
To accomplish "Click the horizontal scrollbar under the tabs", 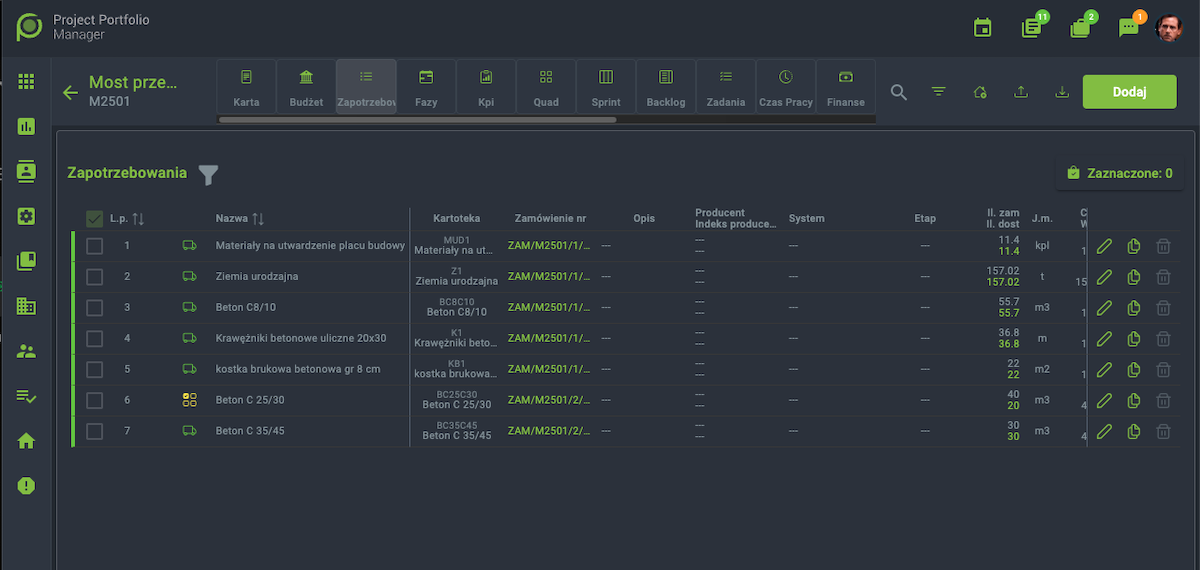I will (x=417, y=120).
